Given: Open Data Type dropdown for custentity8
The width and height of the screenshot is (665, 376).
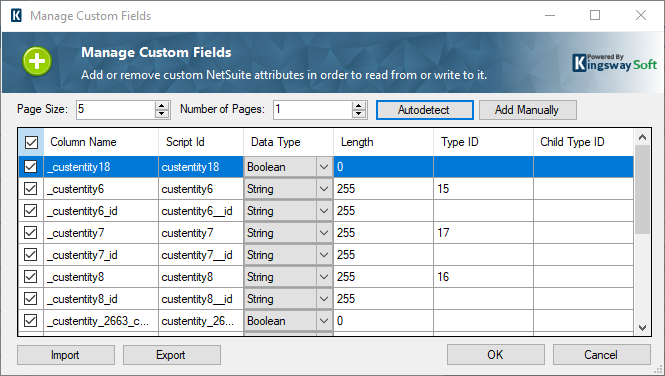Looking at the screenshot, I should 324,277.
